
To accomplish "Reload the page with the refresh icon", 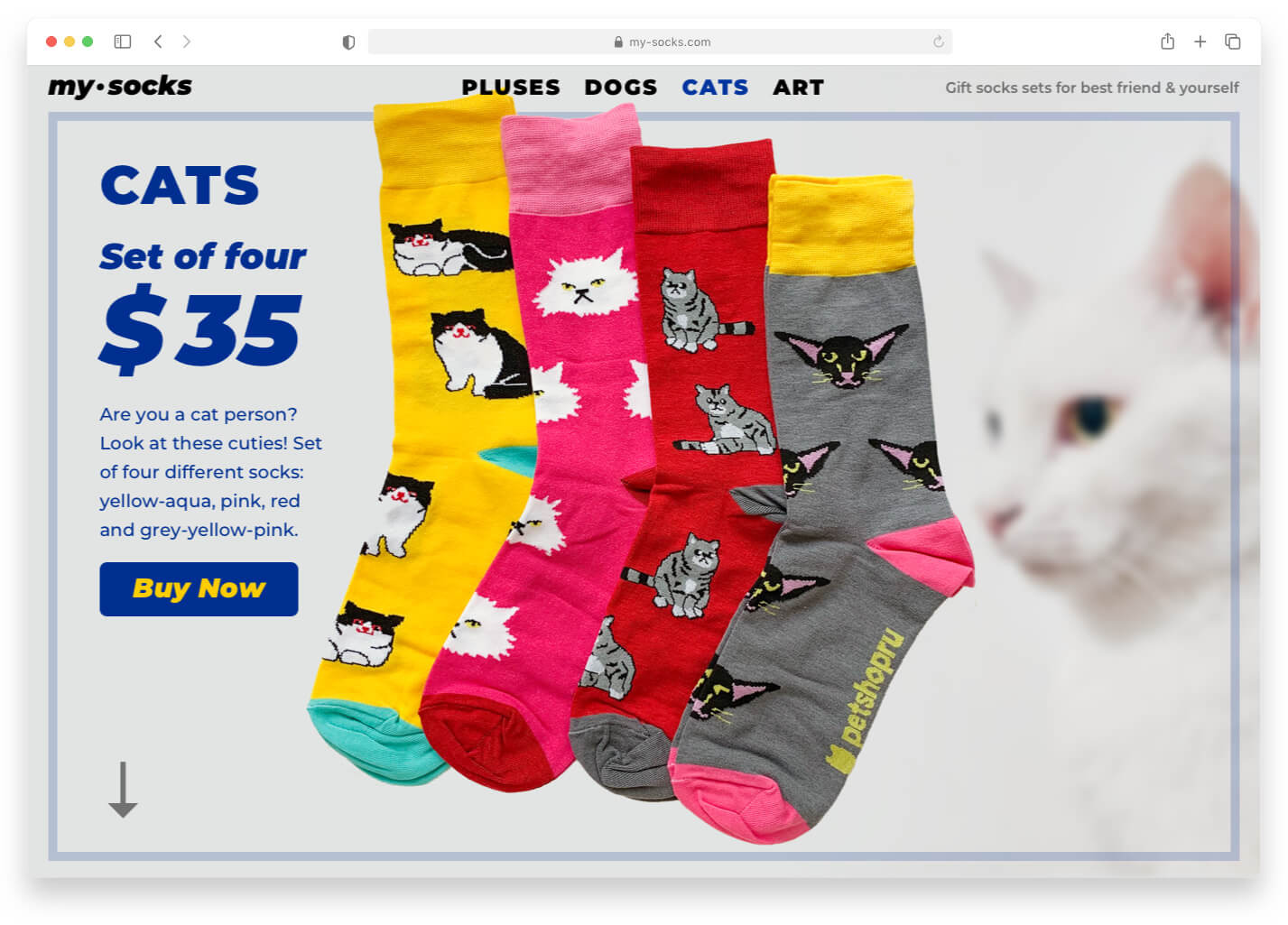I will point(938,42).
